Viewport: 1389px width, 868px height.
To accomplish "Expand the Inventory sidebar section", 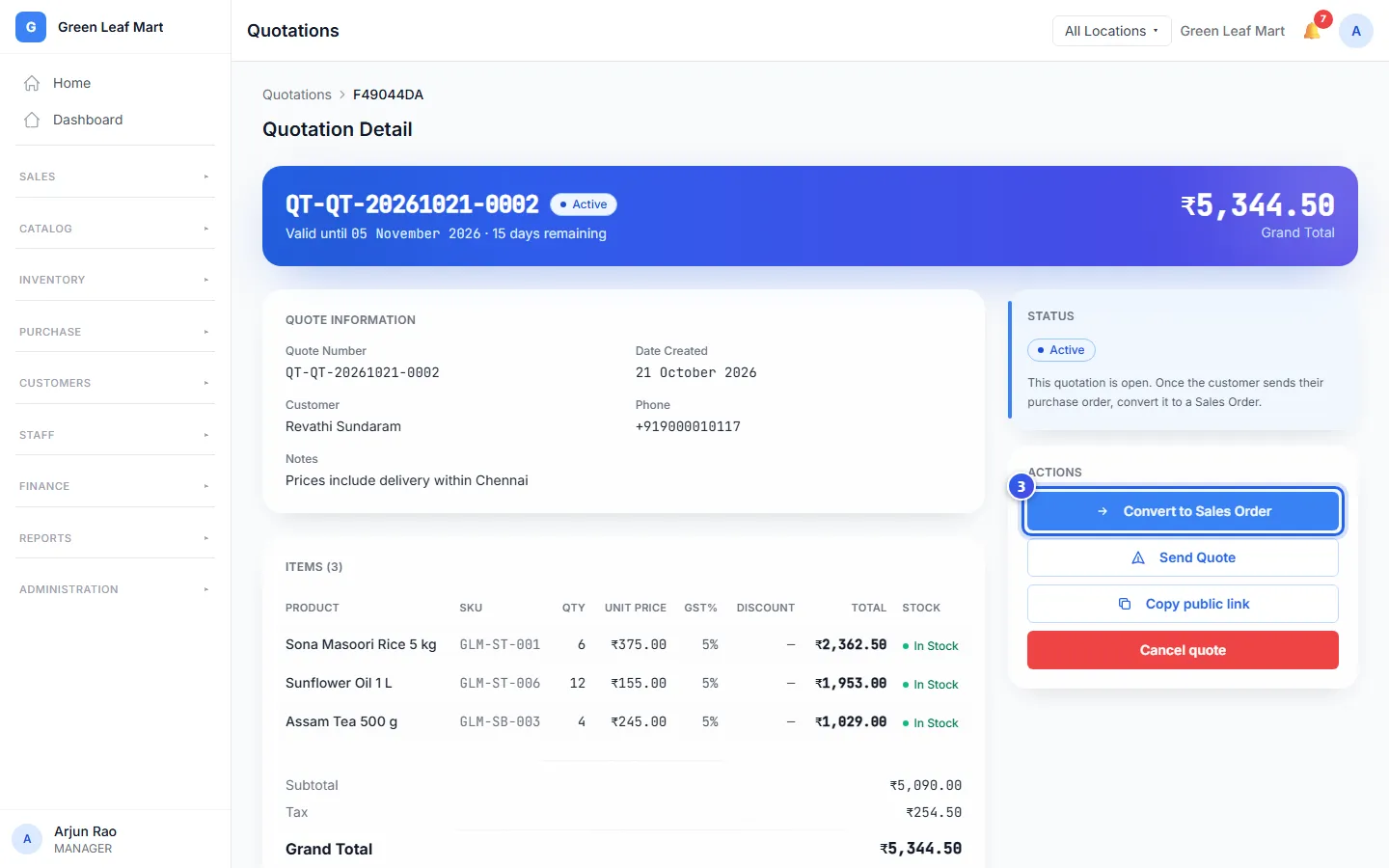I will (115, 280).
